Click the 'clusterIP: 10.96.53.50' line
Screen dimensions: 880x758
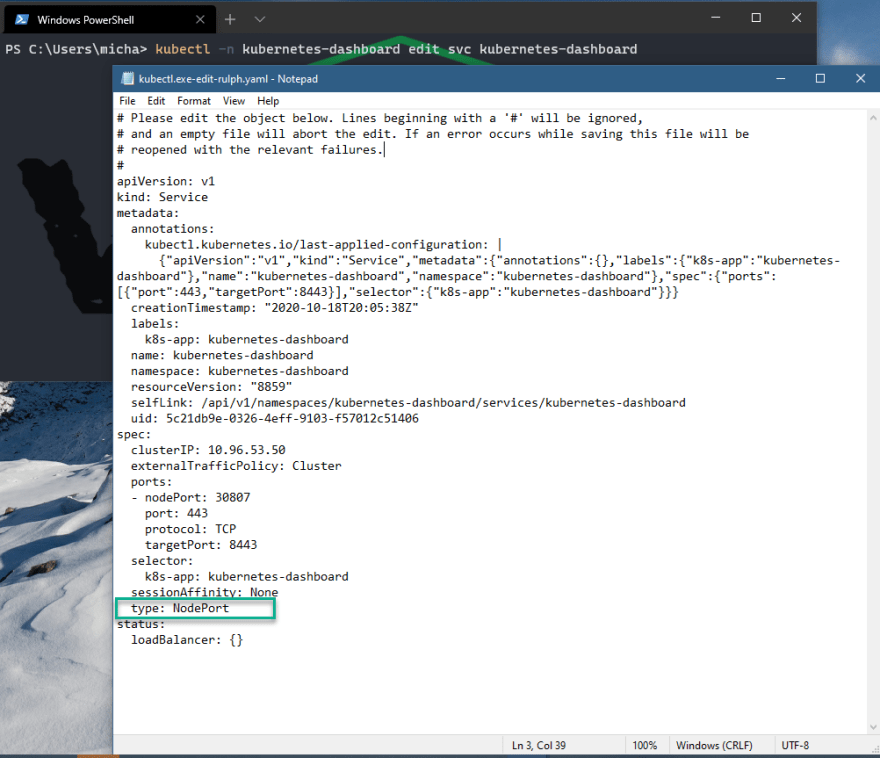208,450
